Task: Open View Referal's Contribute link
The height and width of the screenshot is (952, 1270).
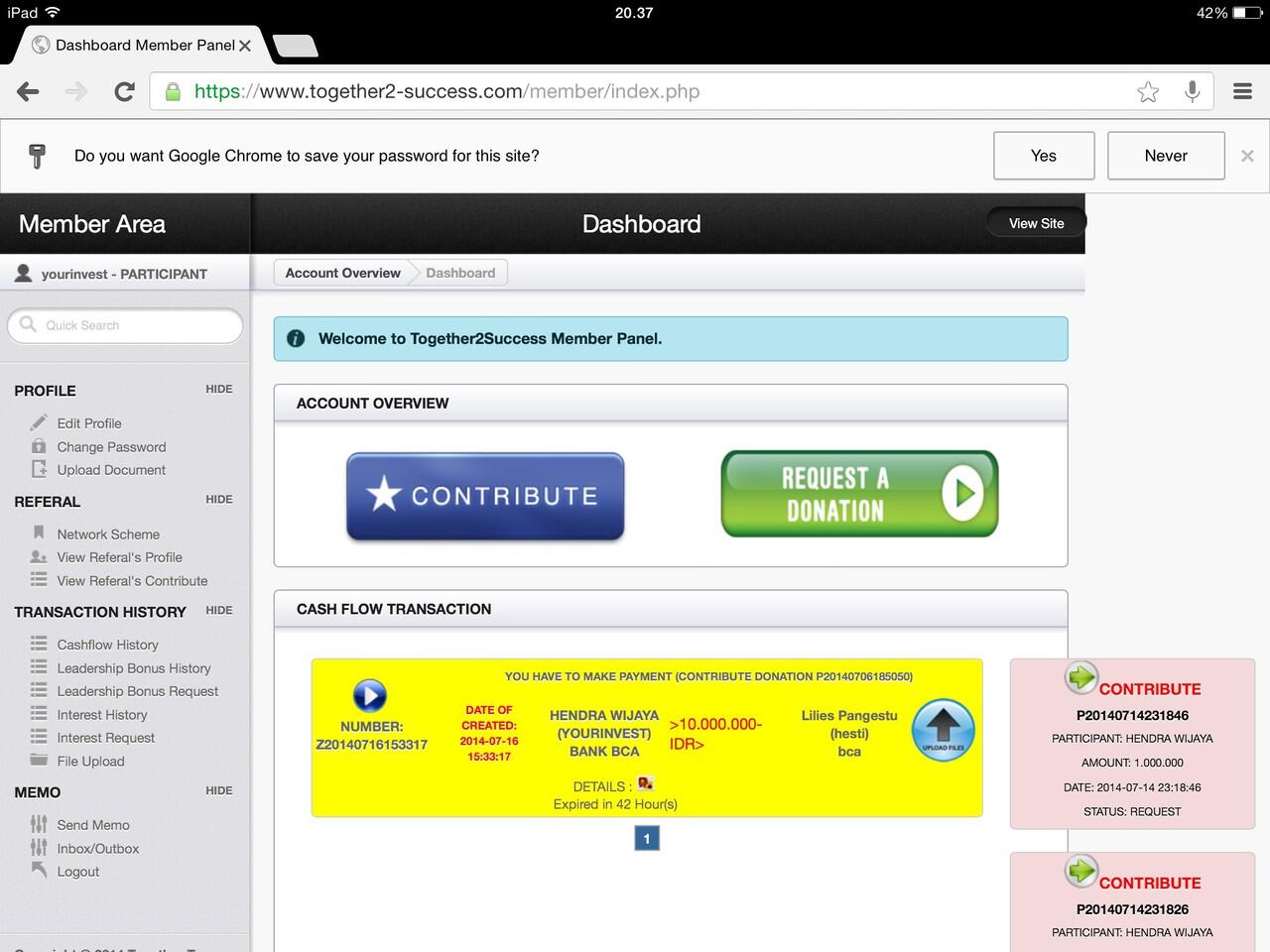Action: point(132,581)
